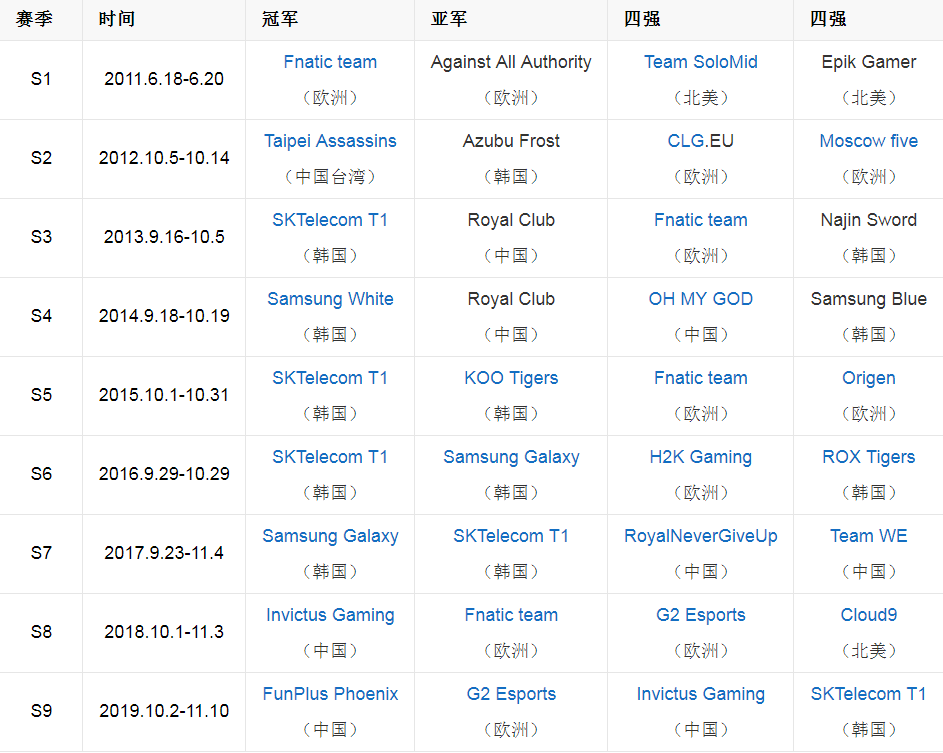Click Samsung Galaxy link in the S6 row

(x=511, y=457)
